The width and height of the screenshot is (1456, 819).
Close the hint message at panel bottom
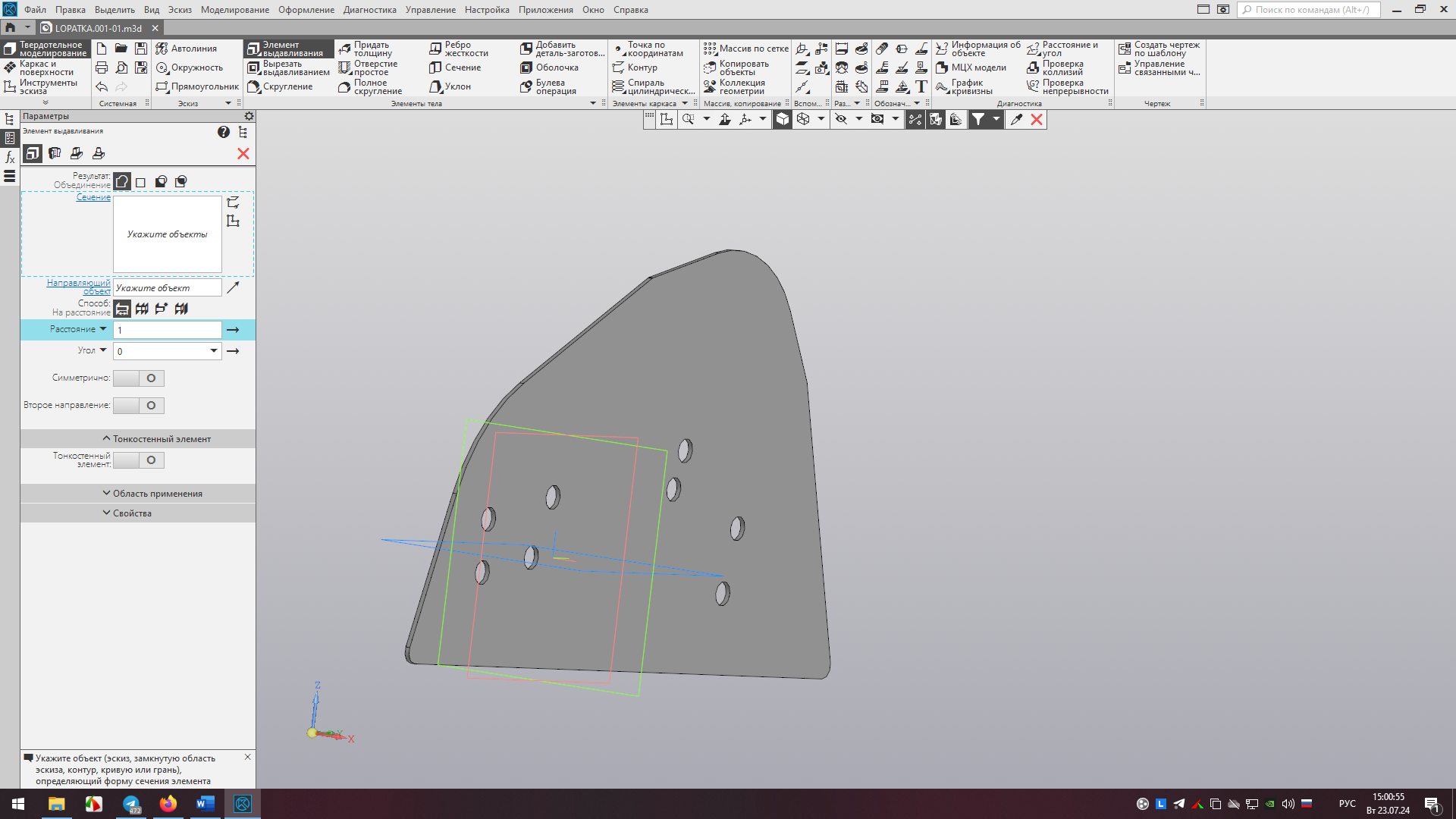click(247, 757)
